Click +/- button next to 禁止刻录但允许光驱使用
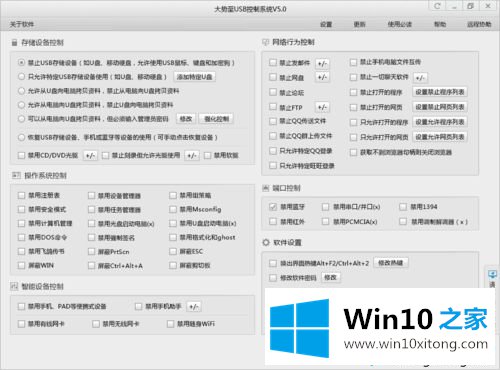 pyautogui.click(x=192, y=156)
